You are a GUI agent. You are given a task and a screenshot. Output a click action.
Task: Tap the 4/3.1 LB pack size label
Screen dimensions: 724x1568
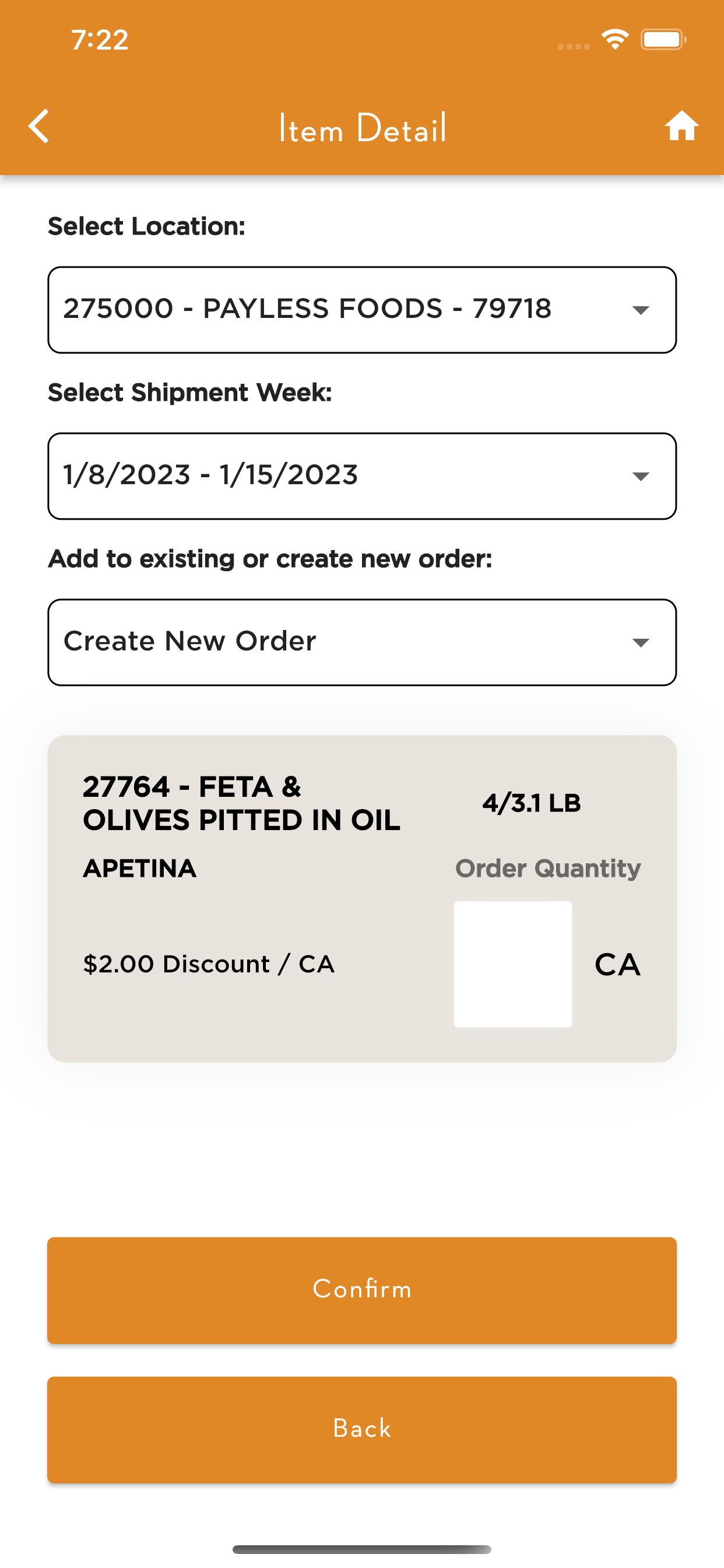coord(531,803)
